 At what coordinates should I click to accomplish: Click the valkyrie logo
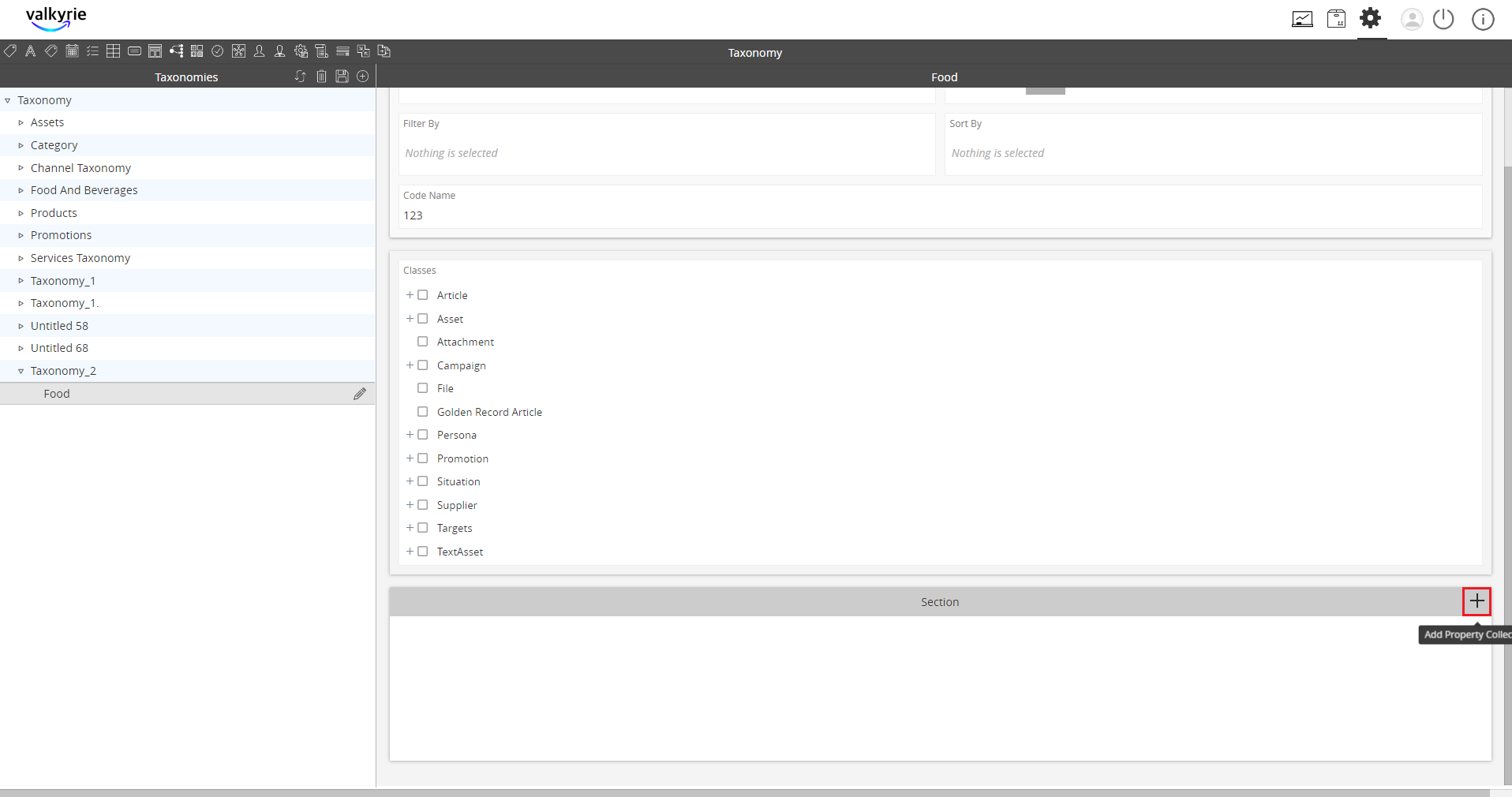[x=56, y=18]
